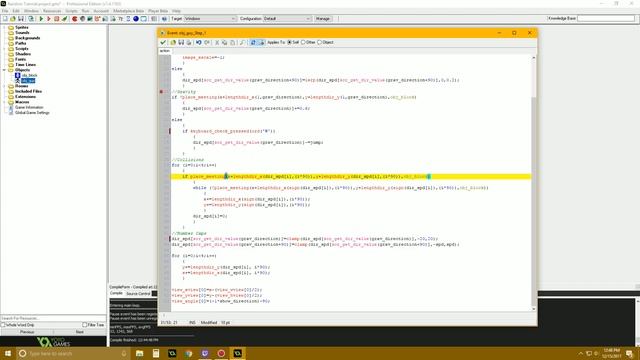Screen dimensions: 640x360
Task: Run in debug mode with red play icon
Action: click(x=49, y=19)
